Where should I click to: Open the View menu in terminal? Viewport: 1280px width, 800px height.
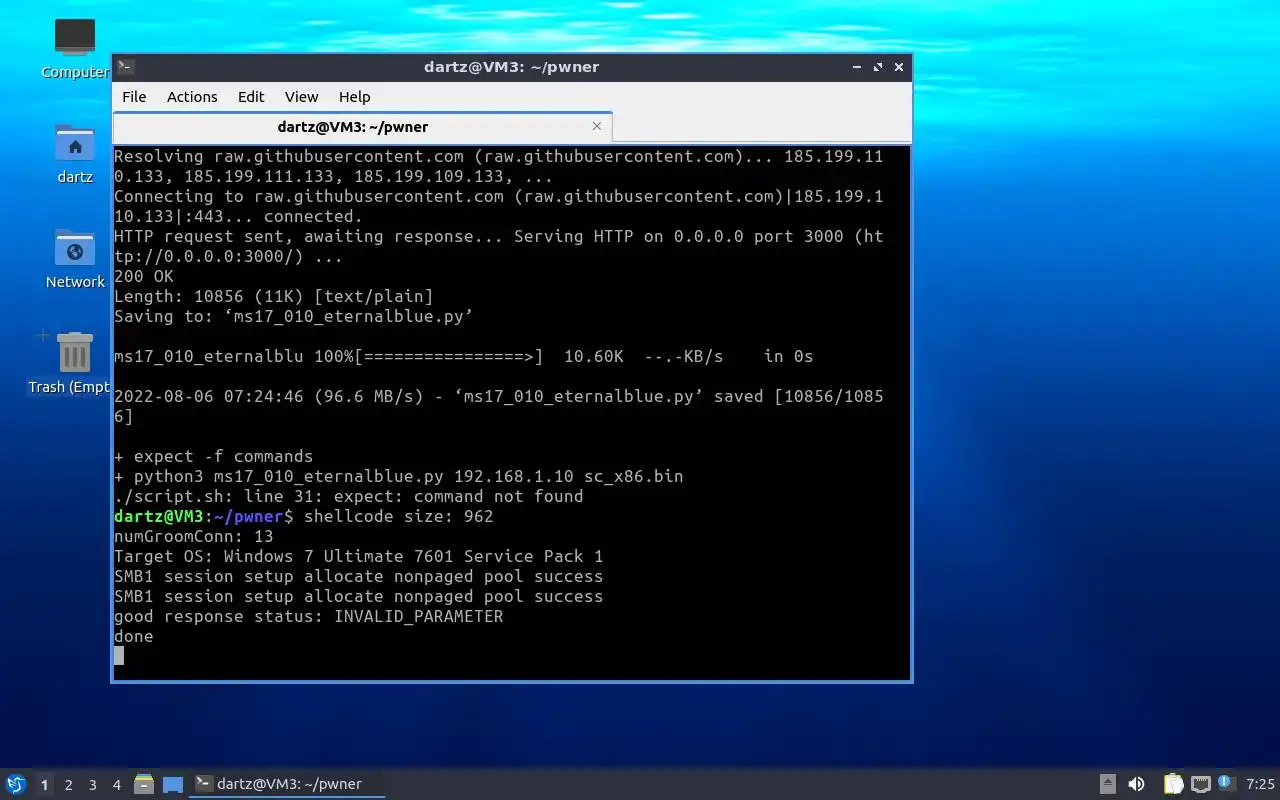301,97
